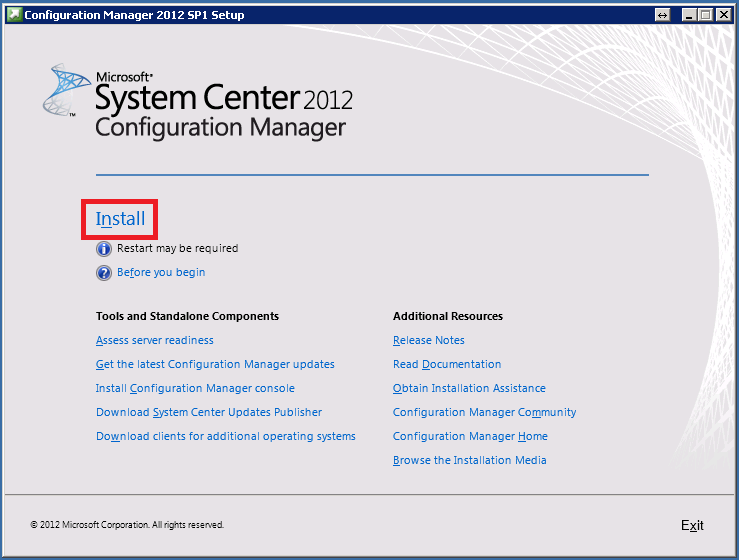Click the double-arrow title bar button
This screenshot has height=560, width=739.
[662, 15]
